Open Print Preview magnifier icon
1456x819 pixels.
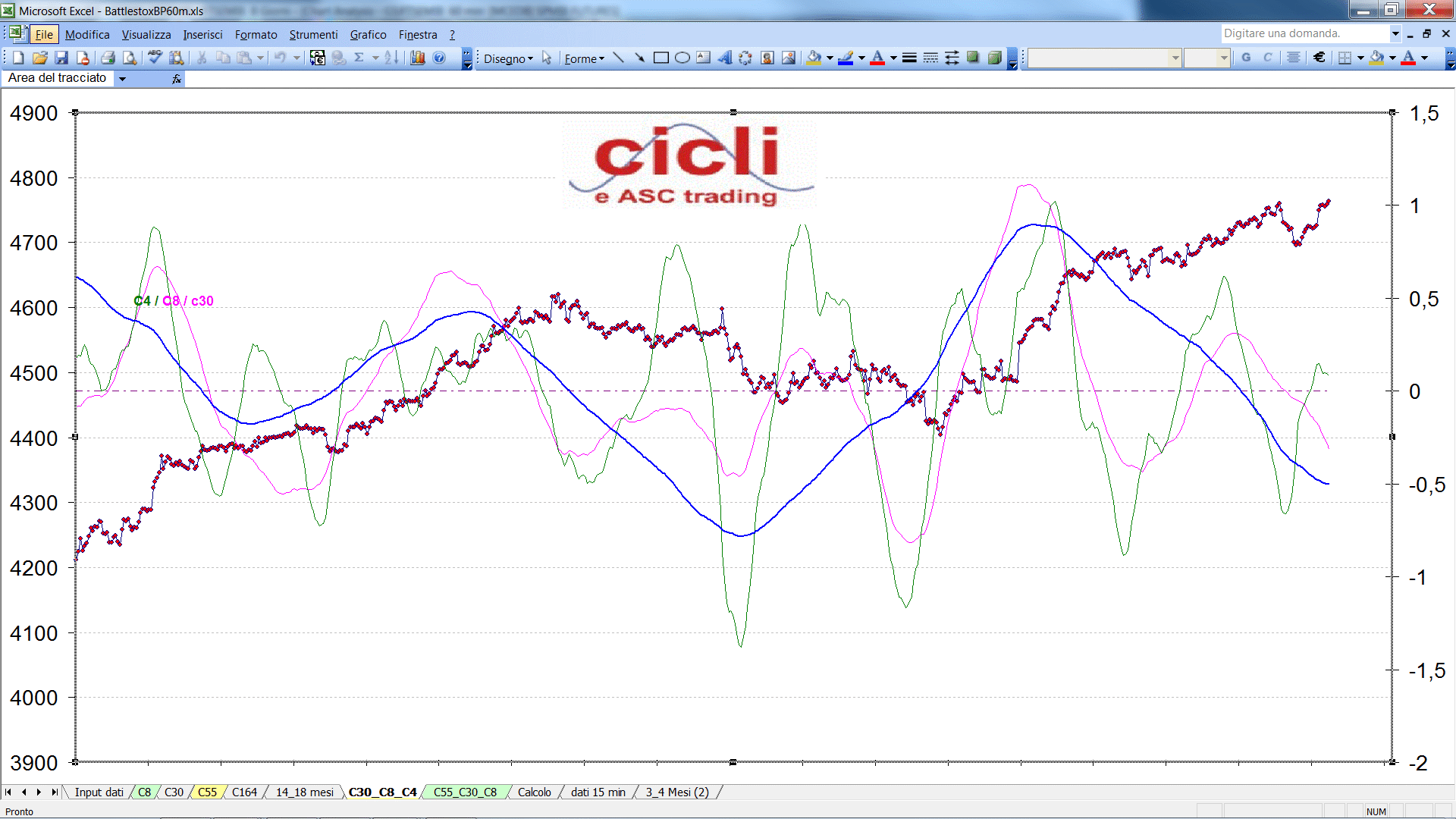tap(130, 58)
